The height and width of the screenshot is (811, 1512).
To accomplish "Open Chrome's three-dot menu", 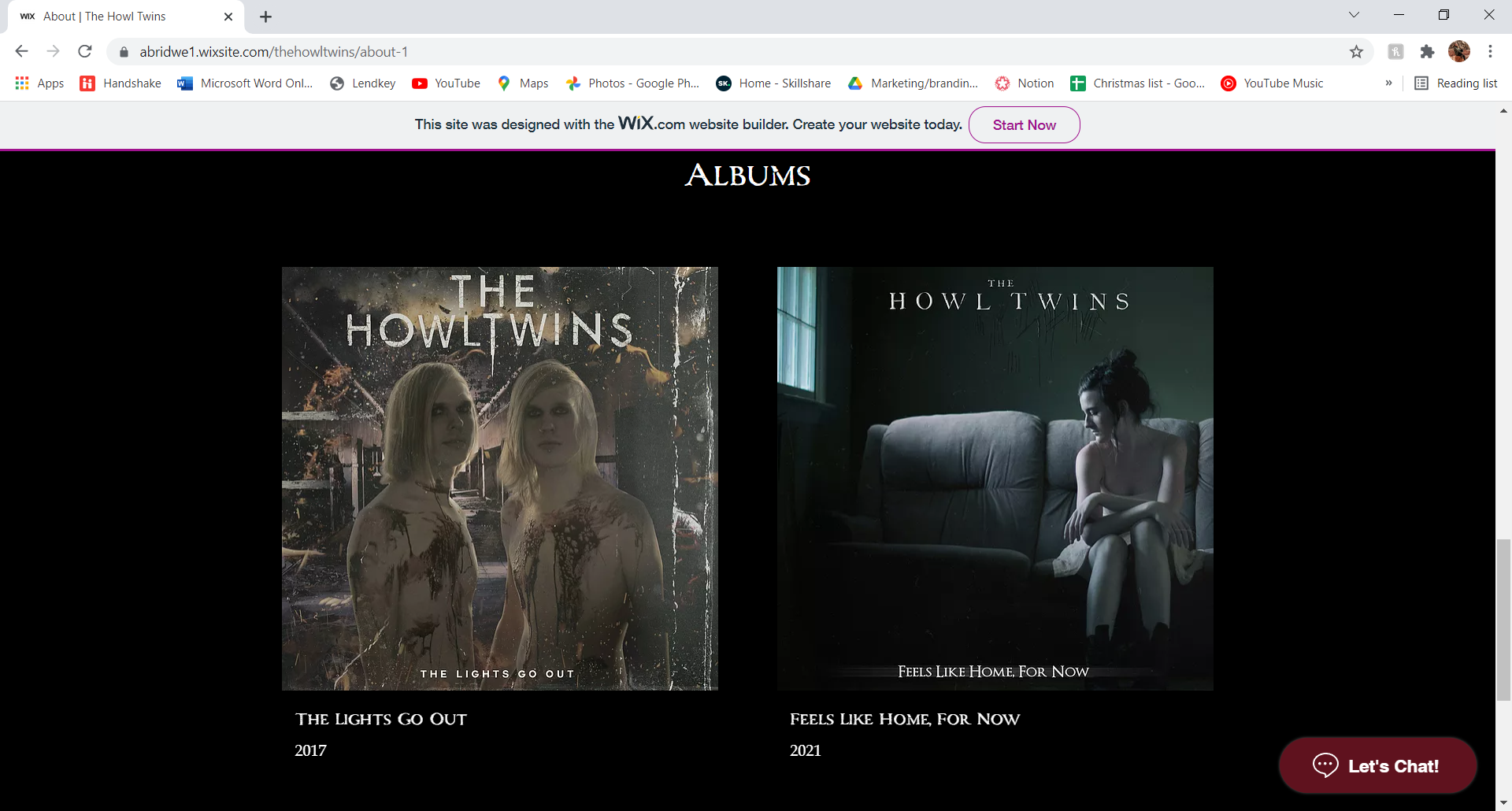I will (1490, 51).
